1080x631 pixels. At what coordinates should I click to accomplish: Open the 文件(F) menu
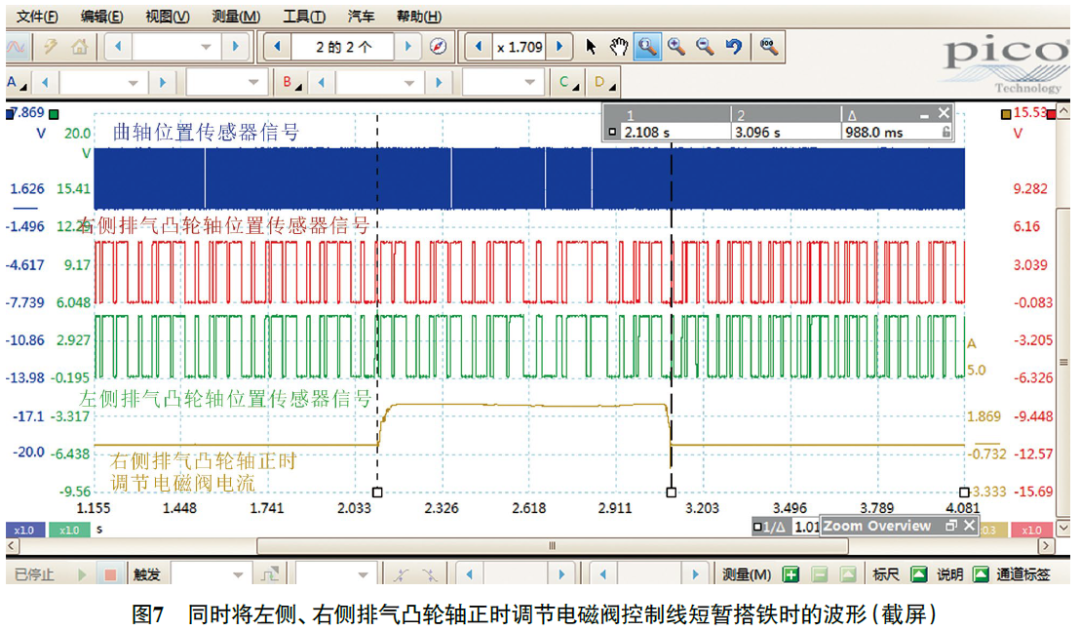coord(37,16)
